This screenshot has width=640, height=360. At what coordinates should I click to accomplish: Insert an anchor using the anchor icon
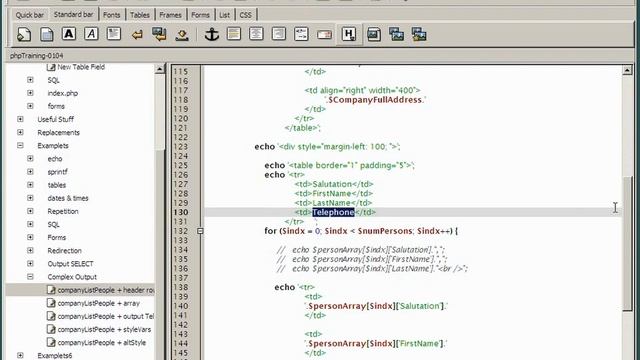pos(211,34)
